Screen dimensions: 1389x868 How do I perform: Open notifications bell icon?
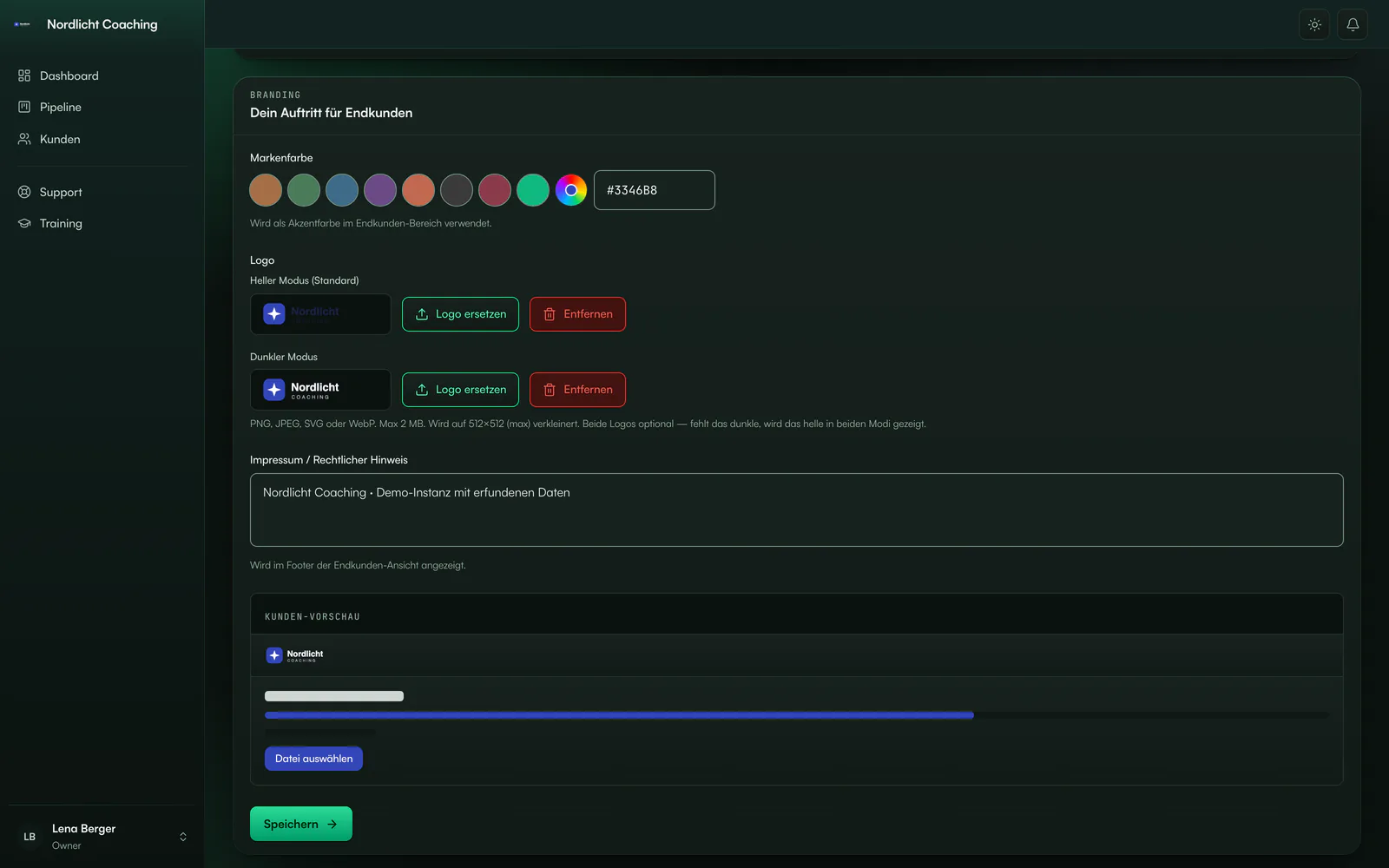point(1353,24)
